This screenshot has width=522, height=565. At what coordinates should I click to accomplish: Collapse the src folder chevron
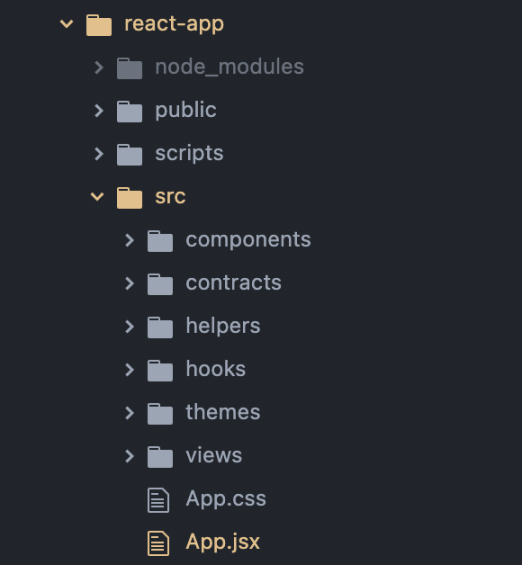tap(97, 197)
